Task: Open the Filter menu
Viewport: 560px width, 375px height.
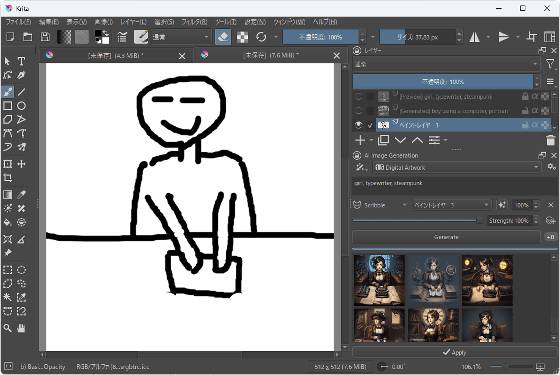Action: pos(194,22)
